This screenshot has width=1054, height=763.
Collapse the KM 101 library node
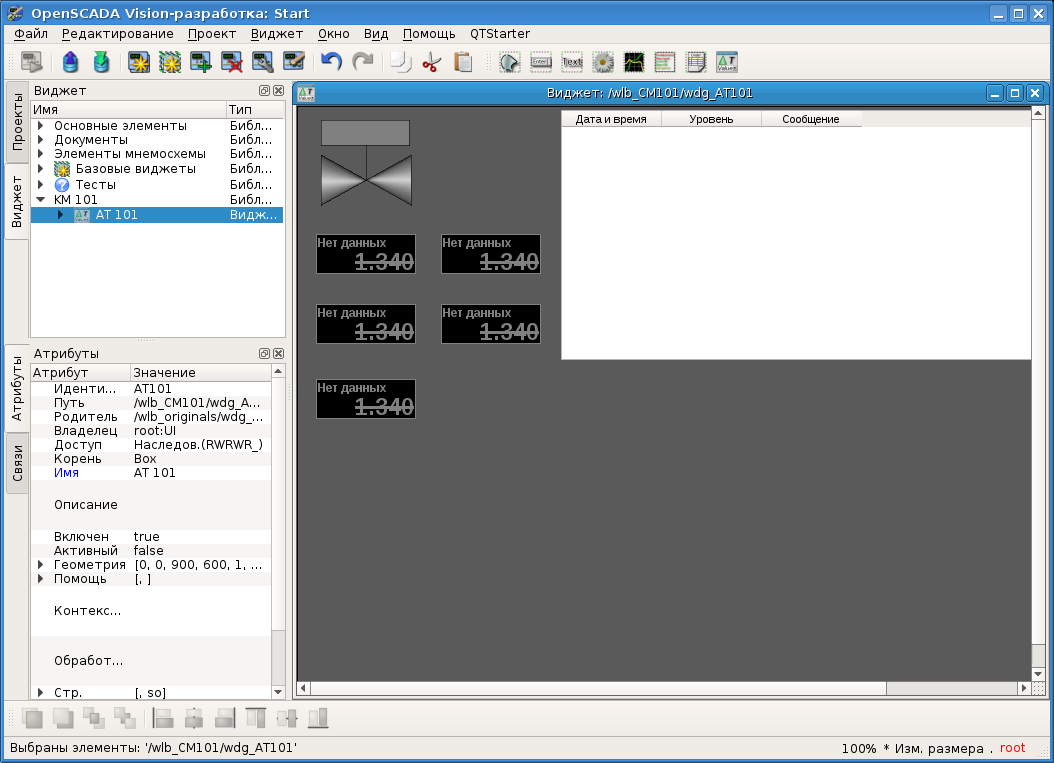coord(41,200)
